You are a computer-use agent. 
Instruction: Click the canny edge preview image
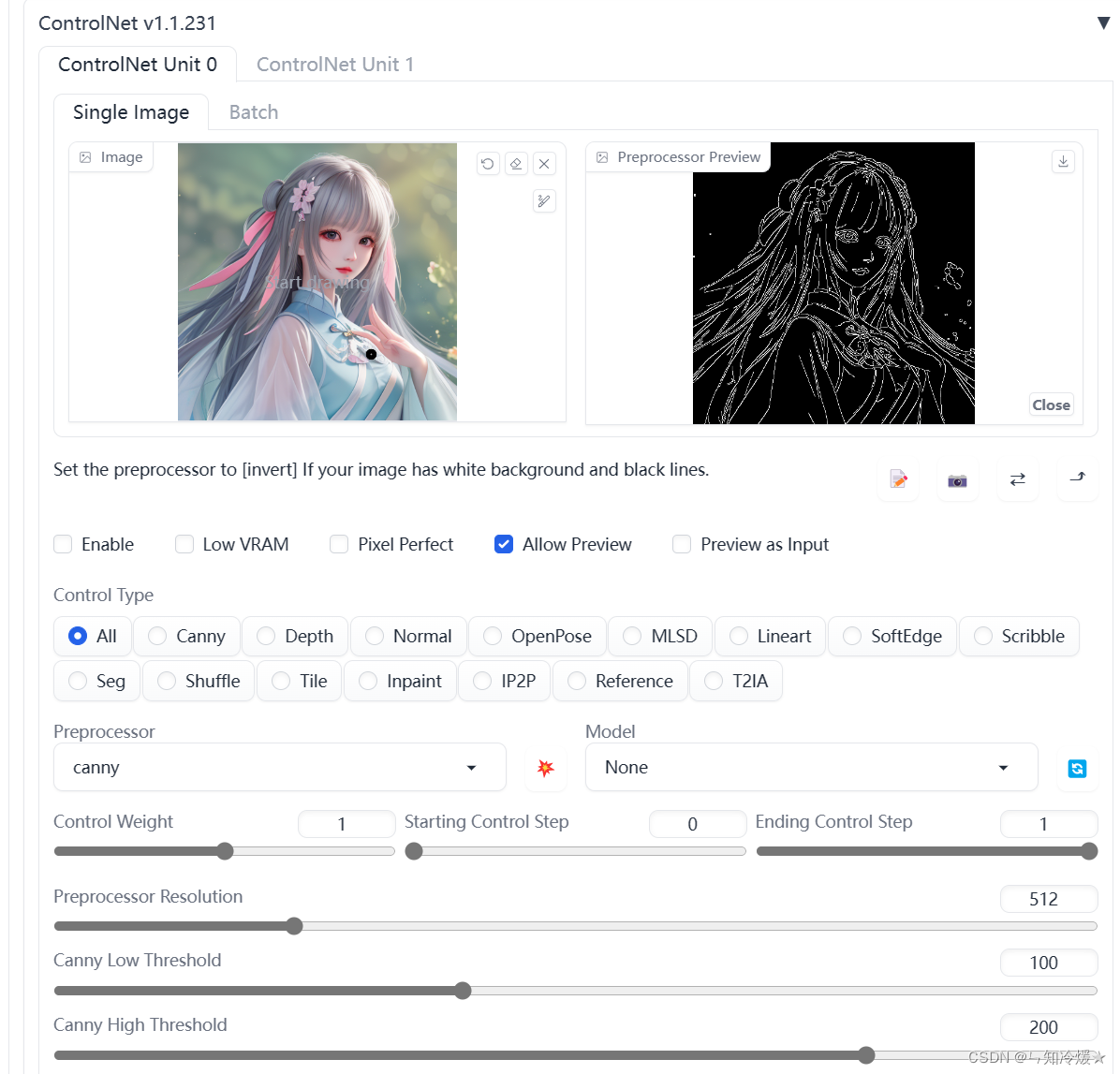[x=833, y=284]
